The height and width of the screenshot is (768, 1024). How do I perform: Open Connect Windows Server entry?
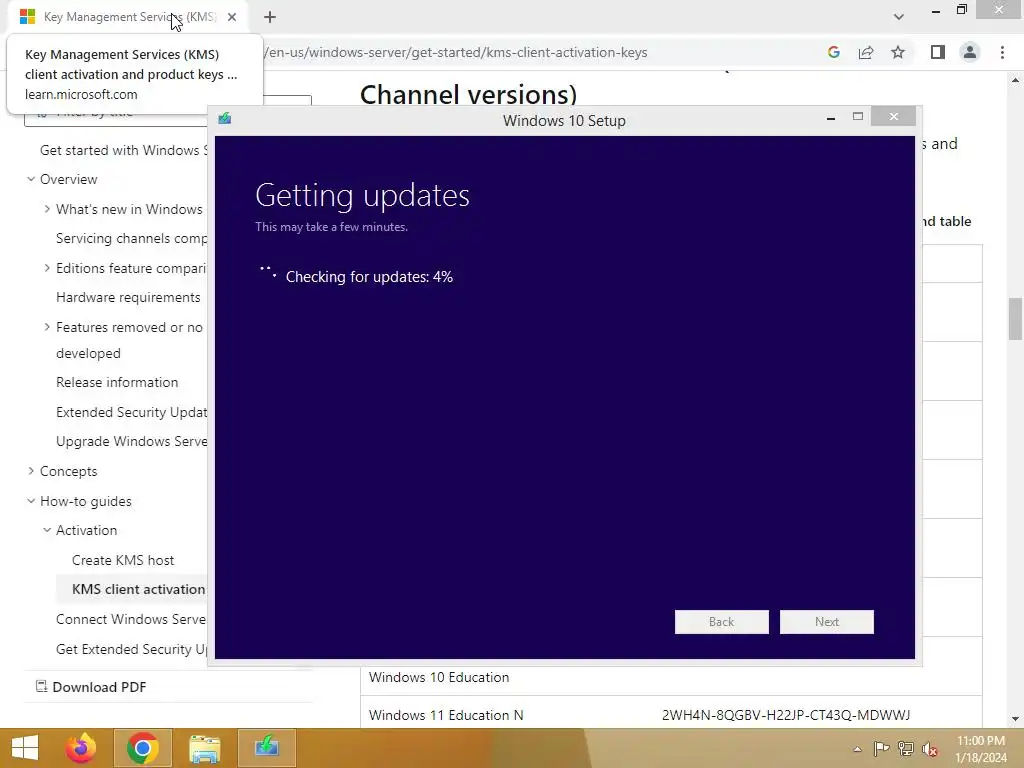point(131,619)
